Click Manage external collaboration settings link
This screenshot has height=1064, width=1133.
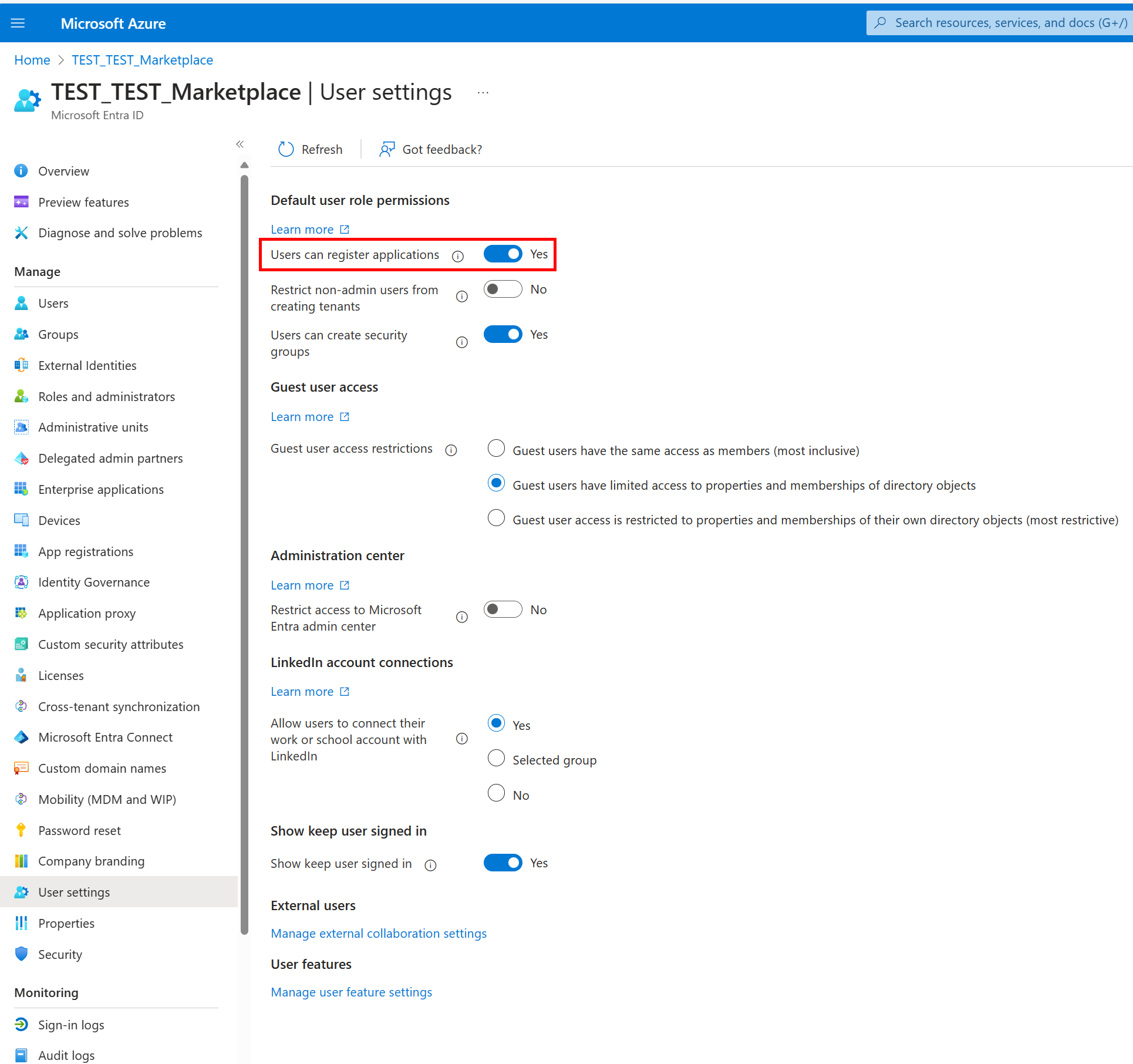[379, 933]
